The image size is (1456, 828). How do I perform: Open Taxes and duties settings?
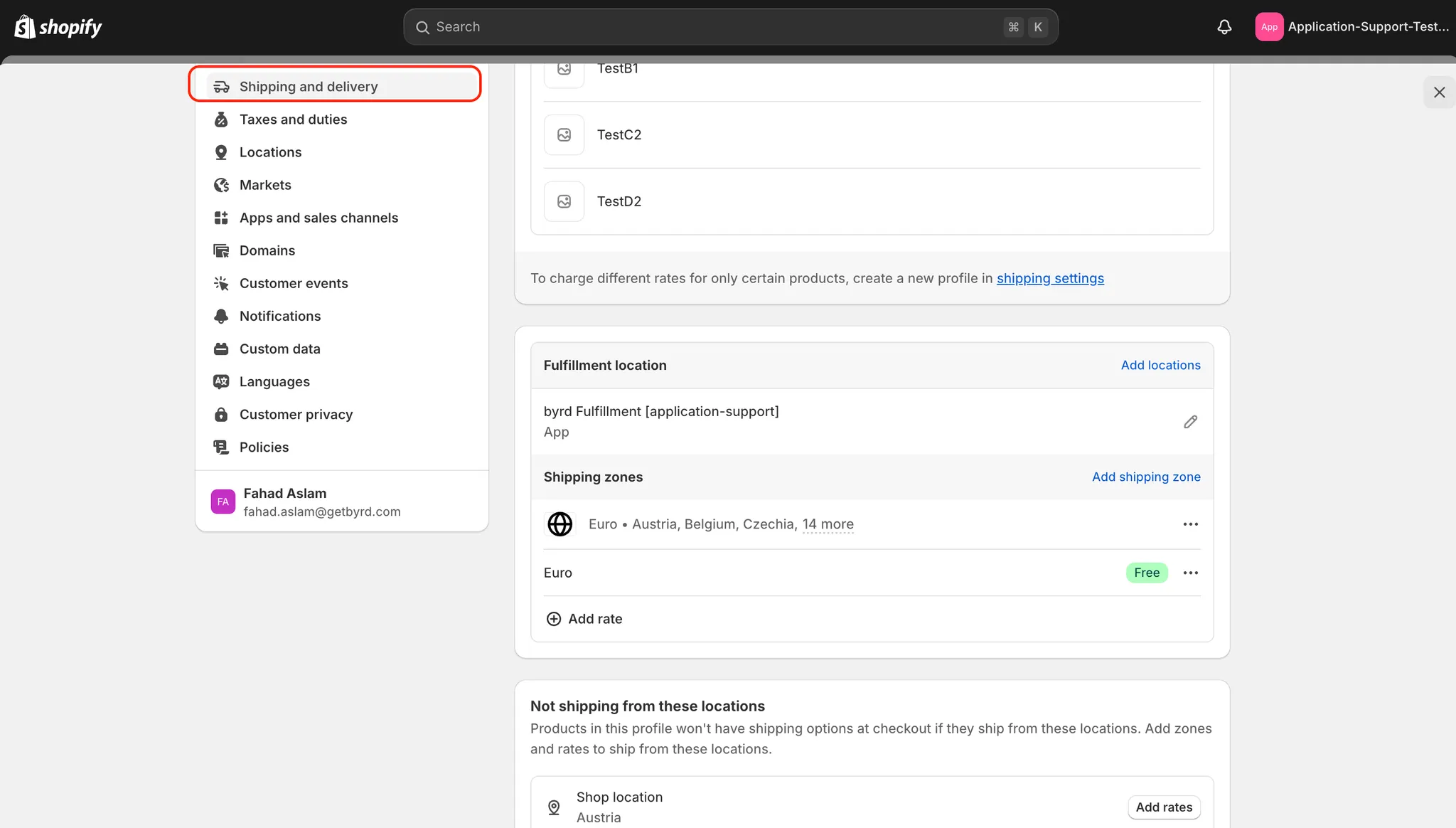click(293, 120)
